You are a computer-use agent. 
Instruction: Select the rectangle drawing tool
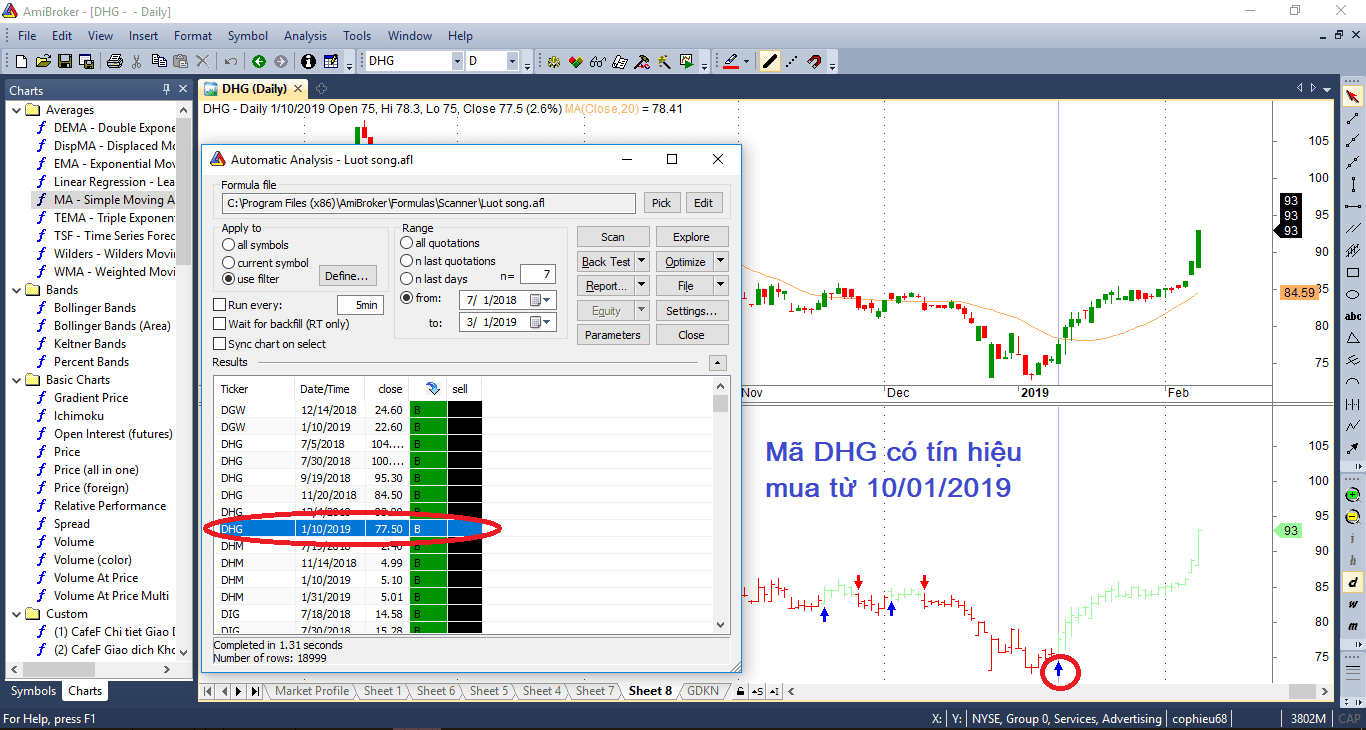pos(1353,272)
